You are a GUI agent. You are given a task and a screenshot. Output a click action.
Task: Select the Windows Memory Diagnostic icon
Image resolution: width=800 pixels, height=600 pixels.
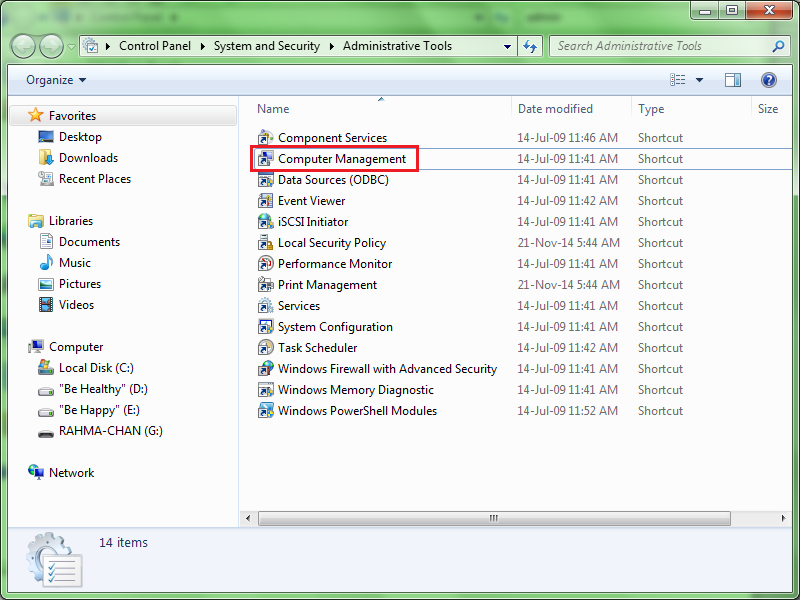click(x=265, y=389)
